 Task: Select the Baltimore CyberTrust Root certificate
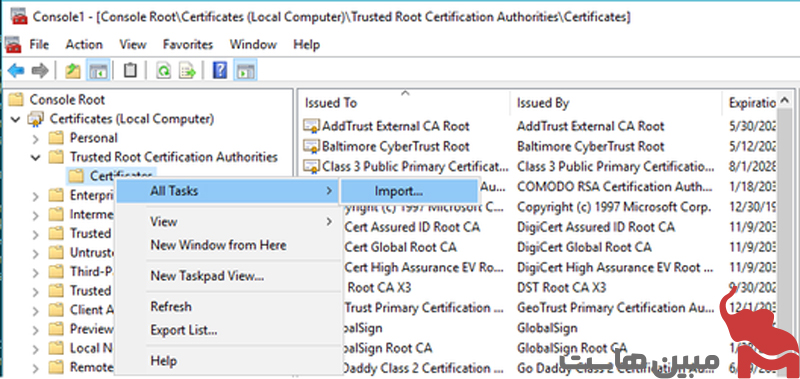coord(395,146)
